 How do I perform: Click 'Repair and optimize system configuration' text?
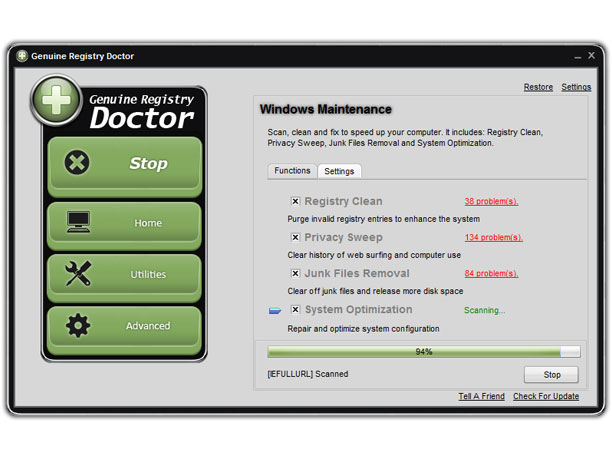point(363,329)
